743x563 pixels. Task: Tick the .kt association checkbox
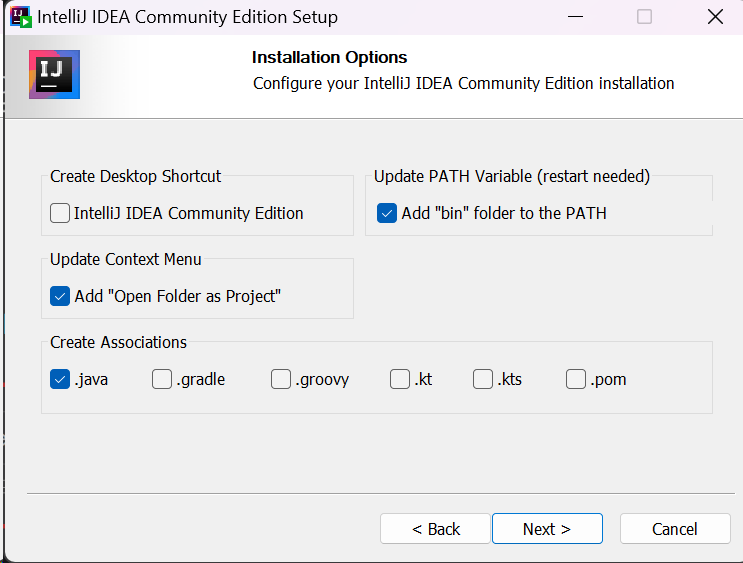tap(400, 379)
